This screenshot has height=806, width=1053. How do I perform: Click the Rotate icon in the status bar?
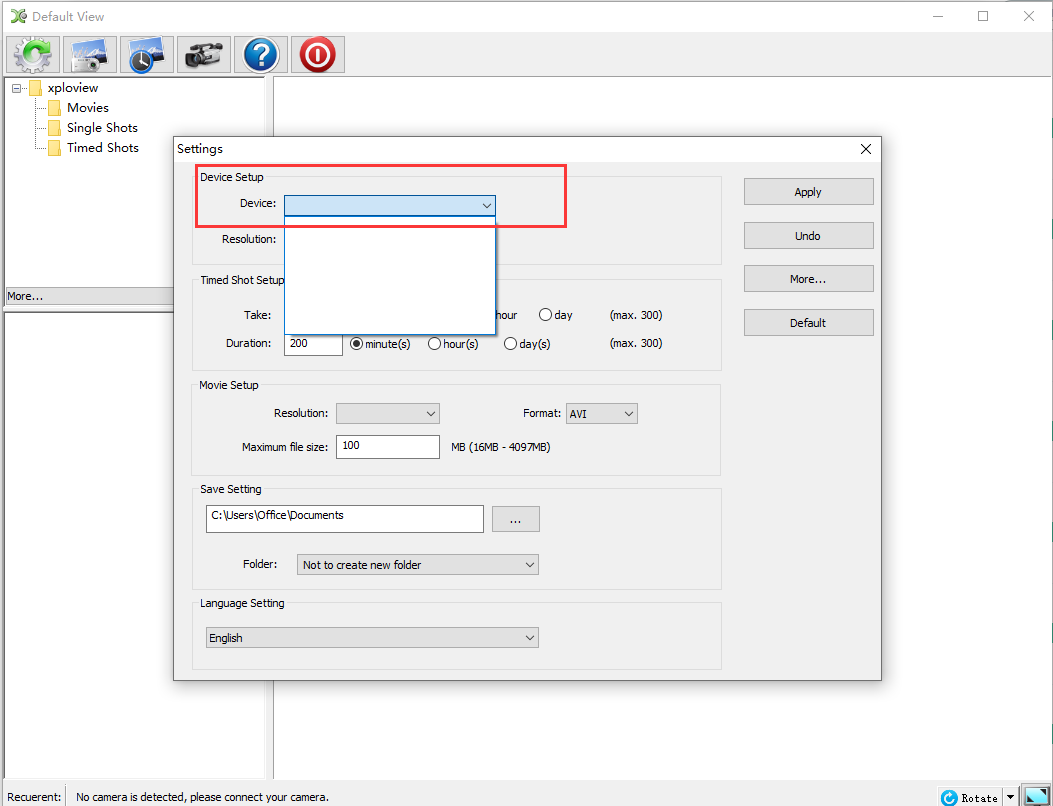coord(947,797)
